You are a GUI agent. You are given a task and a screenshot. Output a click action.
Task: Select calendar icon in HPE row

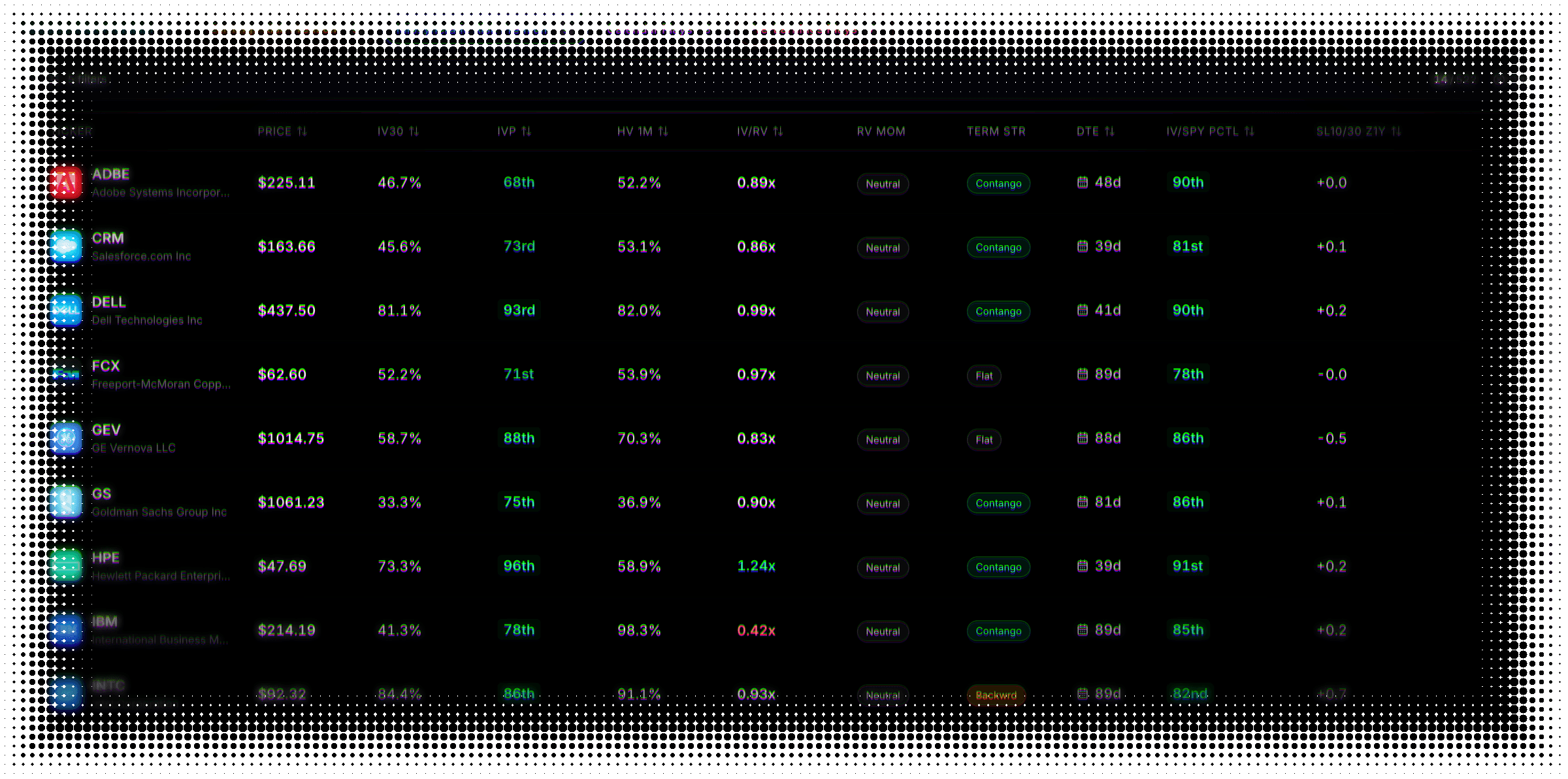click(1083, 566)
